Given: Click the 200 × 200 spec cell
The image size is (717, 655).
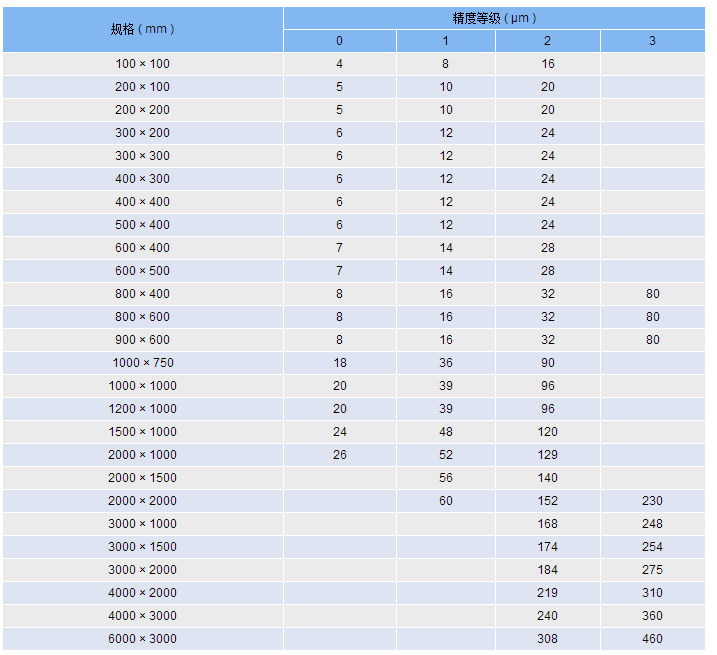Looking at the screenshot, I should [x=143, y=110].
